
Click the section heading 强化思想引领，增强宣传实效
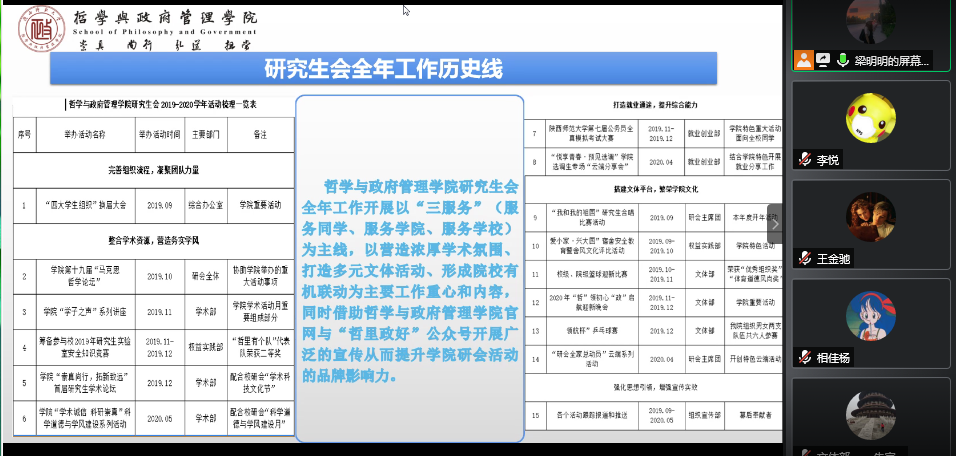pyautogui.click(x=655, y=387)
